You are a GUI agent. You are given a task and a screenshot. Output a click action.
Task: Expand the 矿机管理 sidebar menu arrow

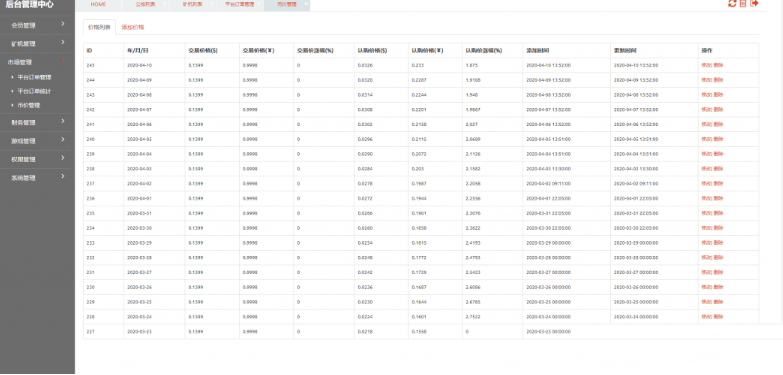[x=63, y=42]
